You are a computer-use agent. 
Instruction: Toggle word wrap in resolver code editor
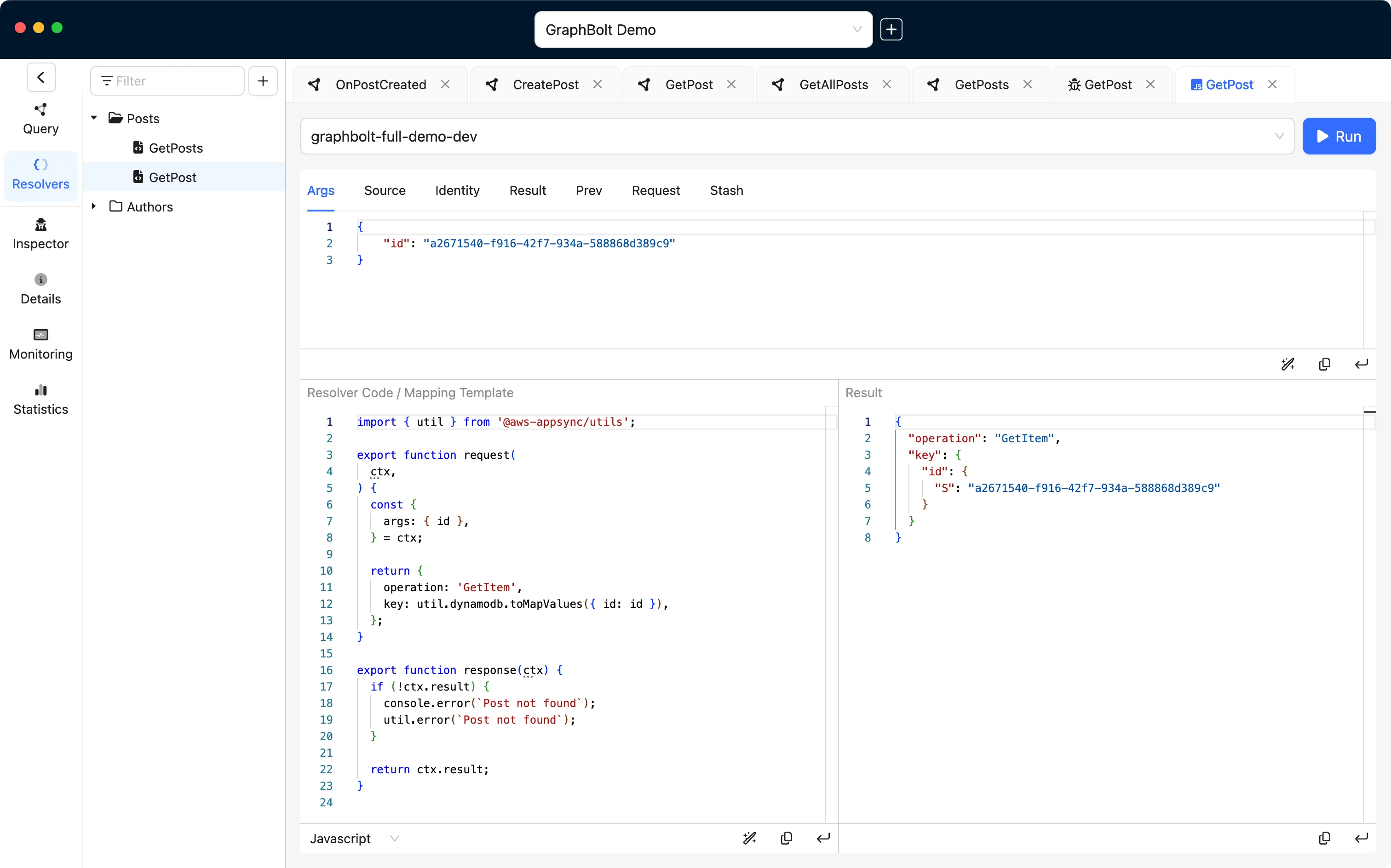[x=823, y=838]
